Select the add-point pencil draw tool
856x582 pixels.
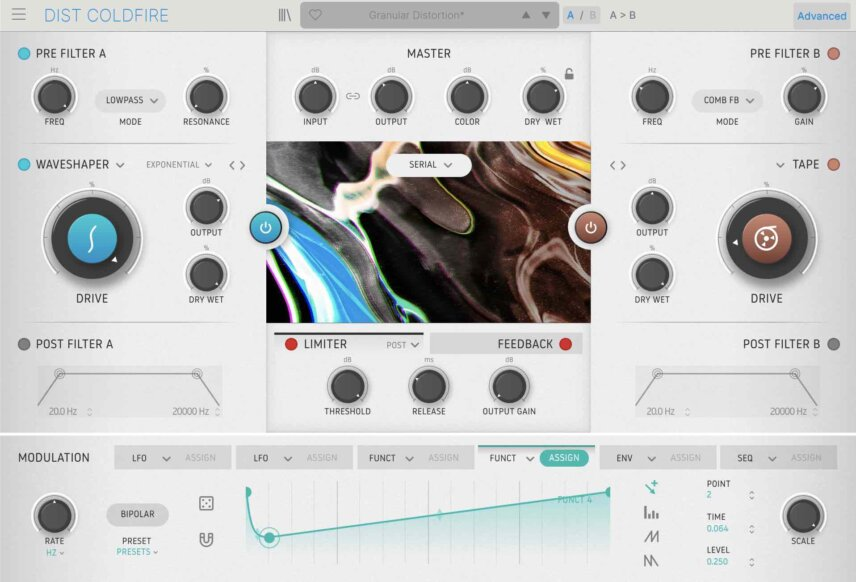(651, 487)
